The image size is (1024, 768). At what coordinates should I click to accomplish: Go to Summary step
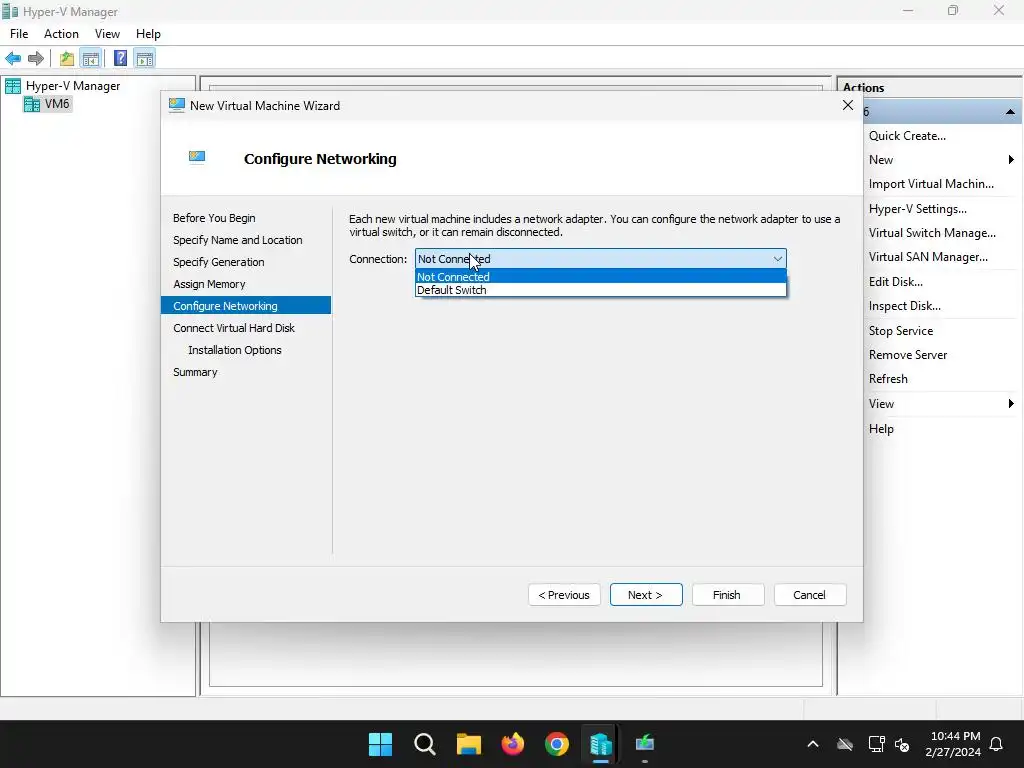(195, 372)
